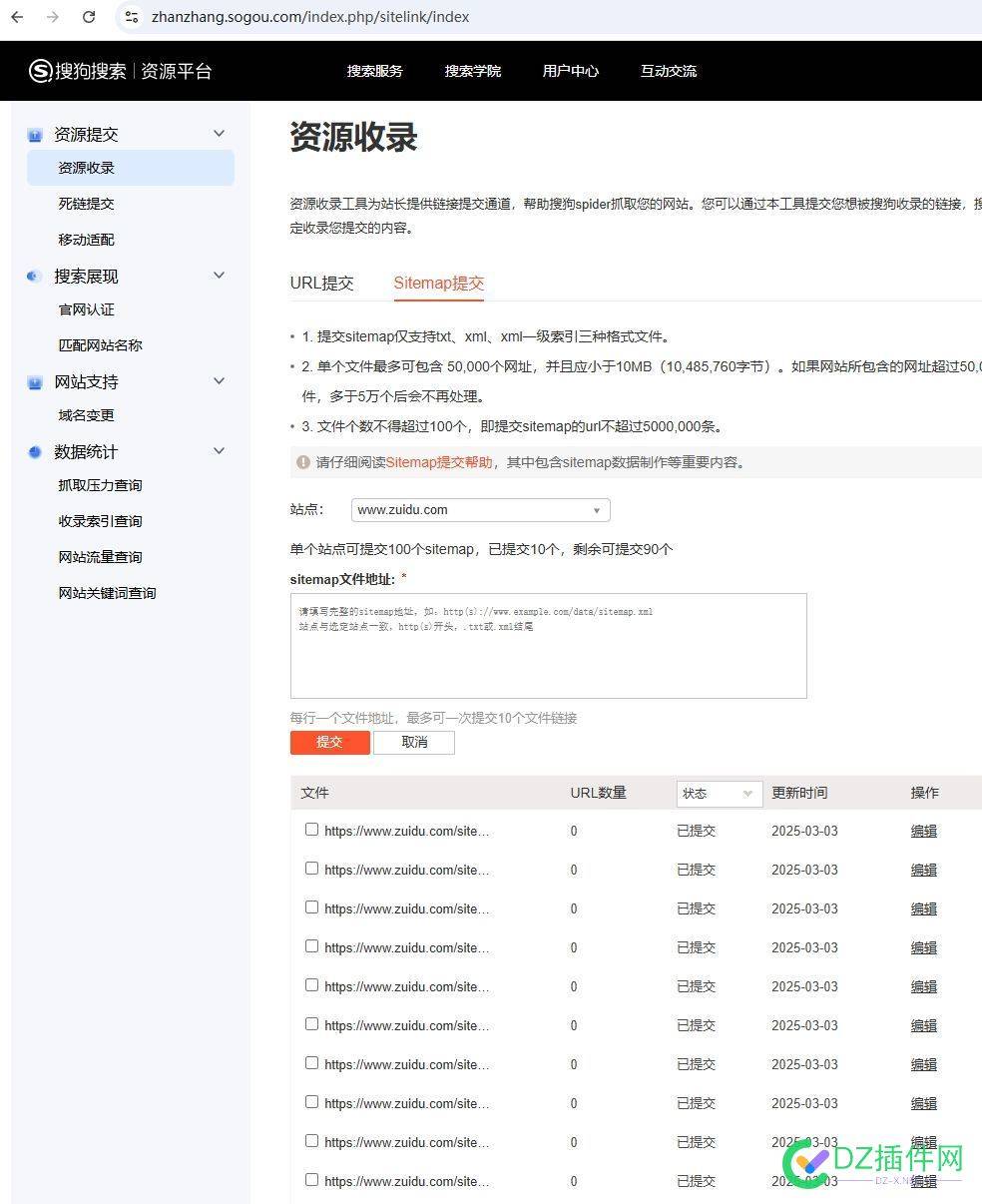982x1204 pixels.
Task: Open the 用户中心 top menu
Action: coord(571,71)
